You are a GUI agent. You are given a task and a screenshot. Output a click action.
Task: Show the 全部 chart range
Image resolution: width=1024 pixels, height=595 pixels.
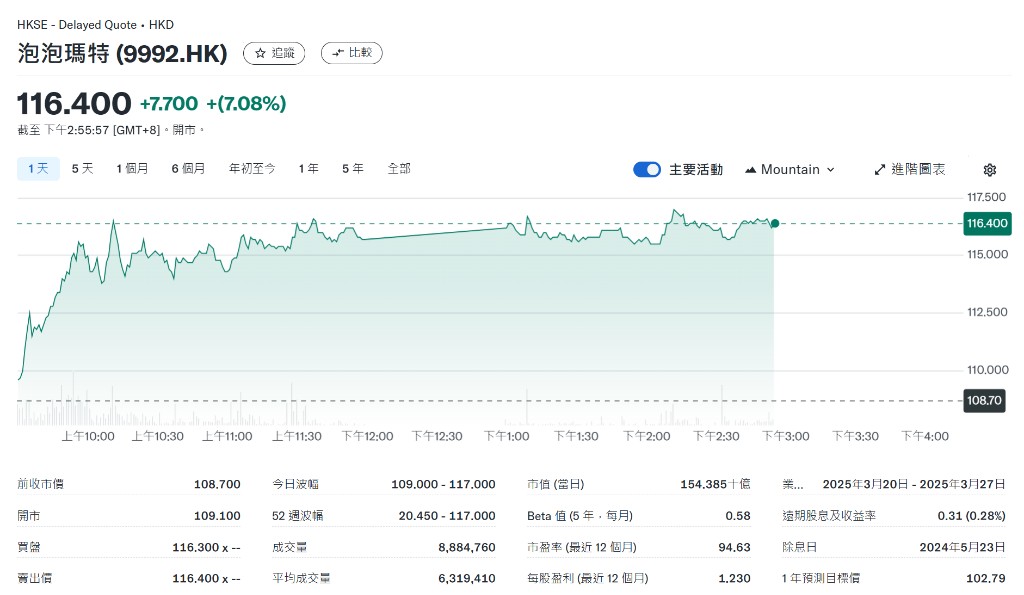[399, 169]
